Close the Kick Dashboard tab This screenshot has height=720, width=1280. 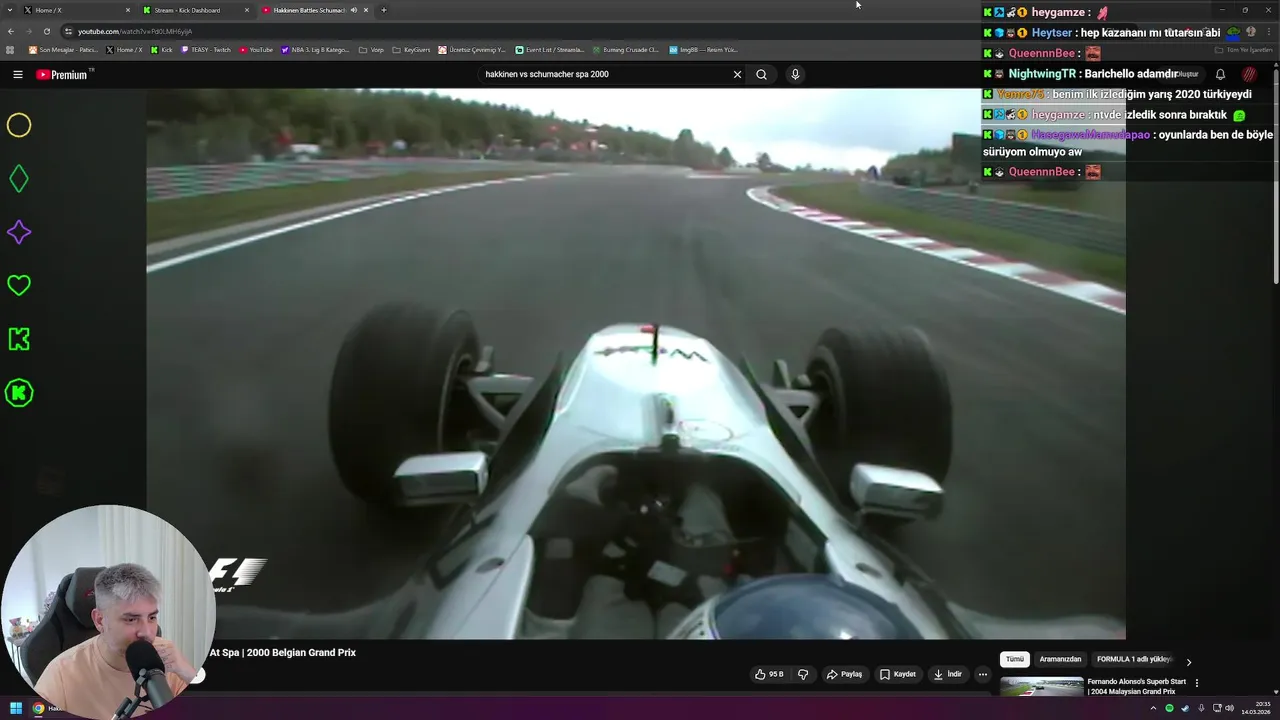click(x=247, y=10)
